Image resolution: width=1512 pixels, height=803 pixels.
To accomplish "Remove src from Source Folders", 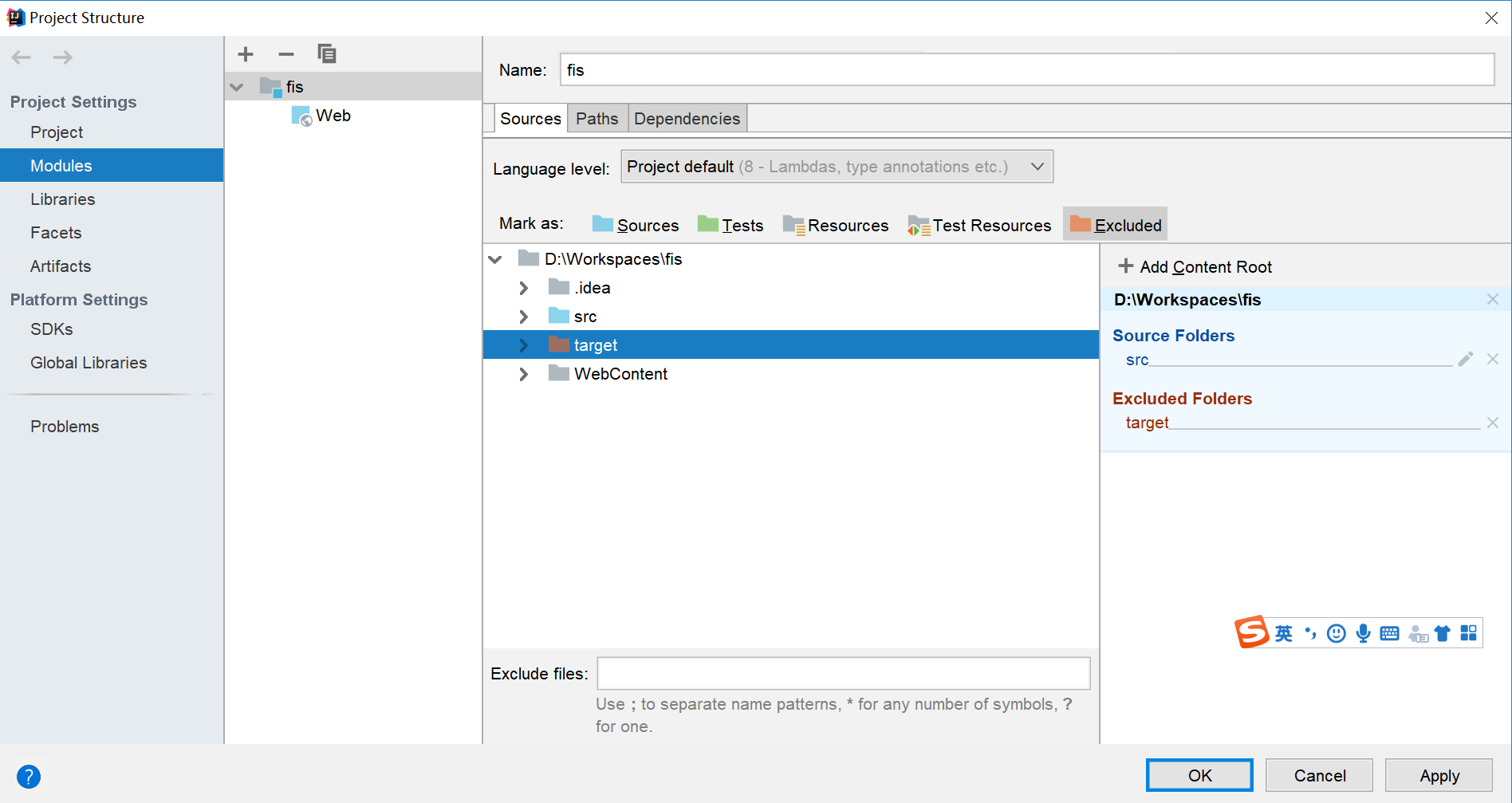I will [x=1493, y=359].
